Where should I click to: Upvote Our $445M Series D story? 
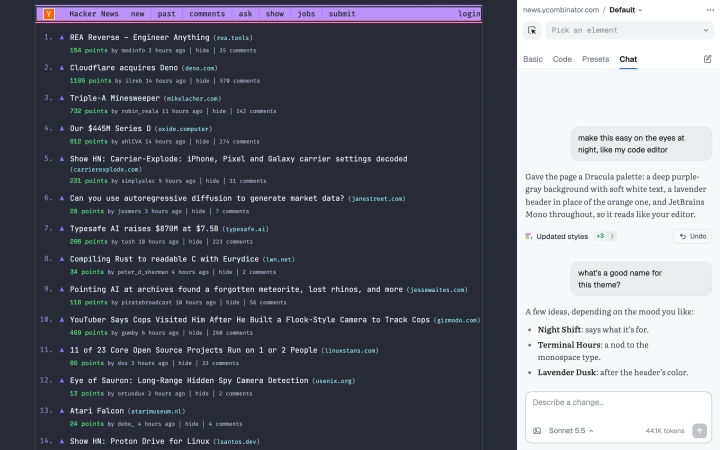coord(62,129)
